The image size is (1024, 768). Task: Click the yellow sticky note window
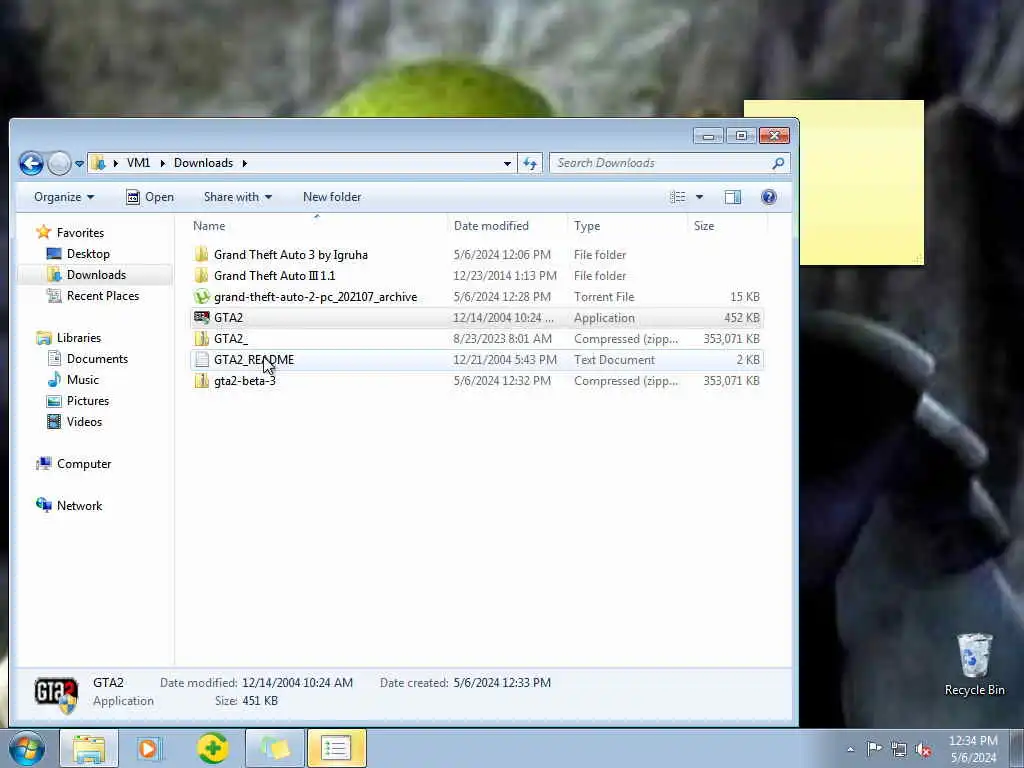pos(861,183)
